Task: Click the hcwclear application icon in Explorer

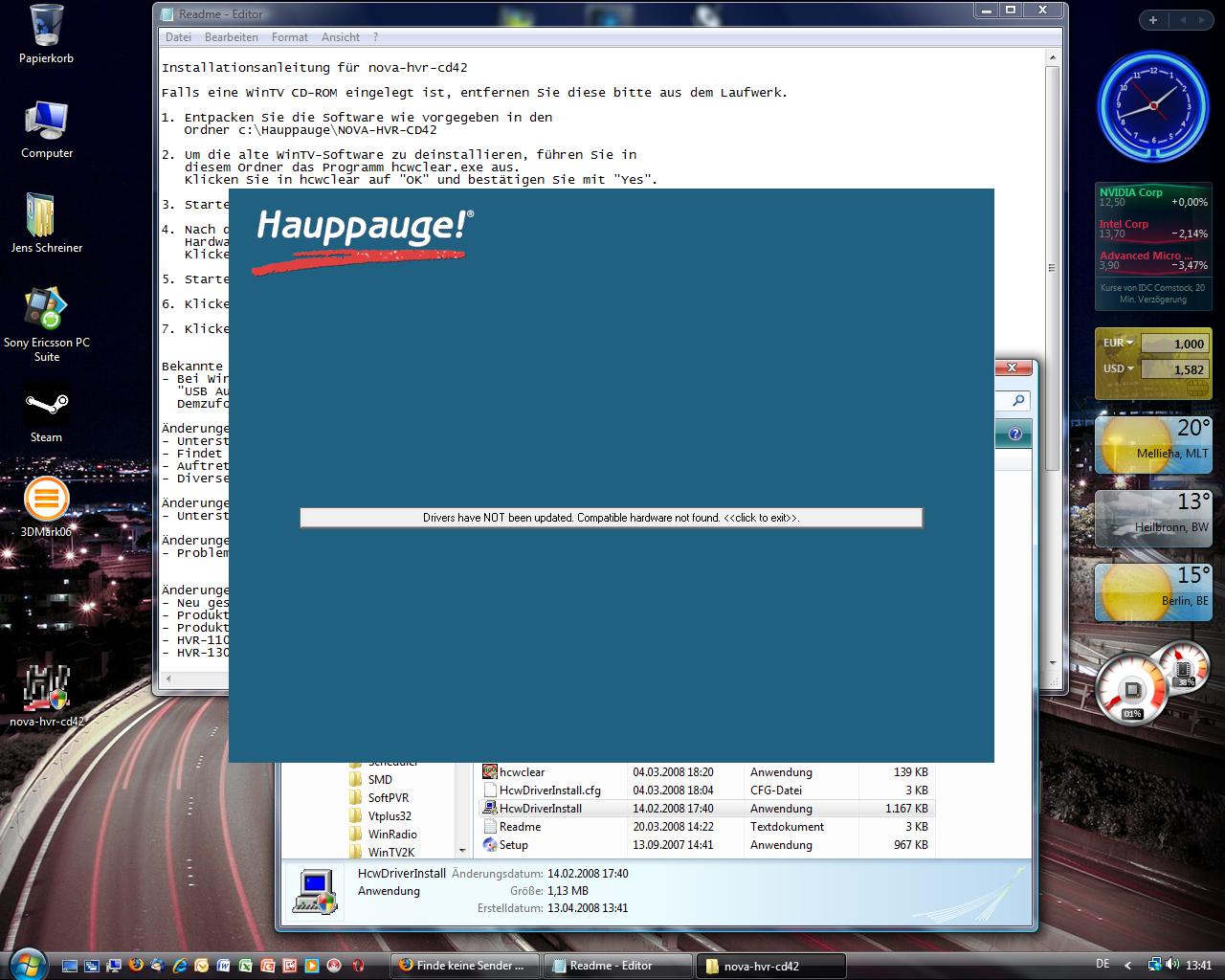Action: pyautogui.click(x=490, y=772)
